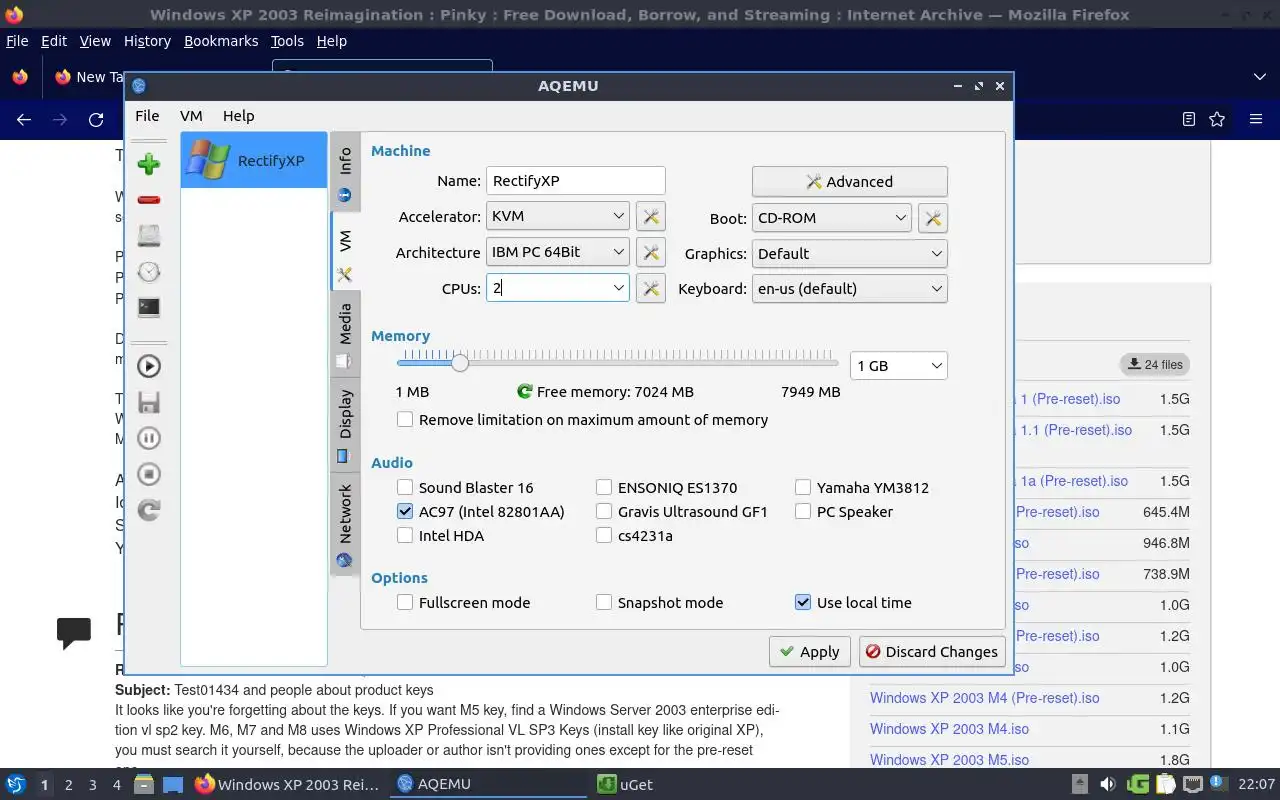
Task: Open the start menu icon on taskbar
Action: coord(16,784)
